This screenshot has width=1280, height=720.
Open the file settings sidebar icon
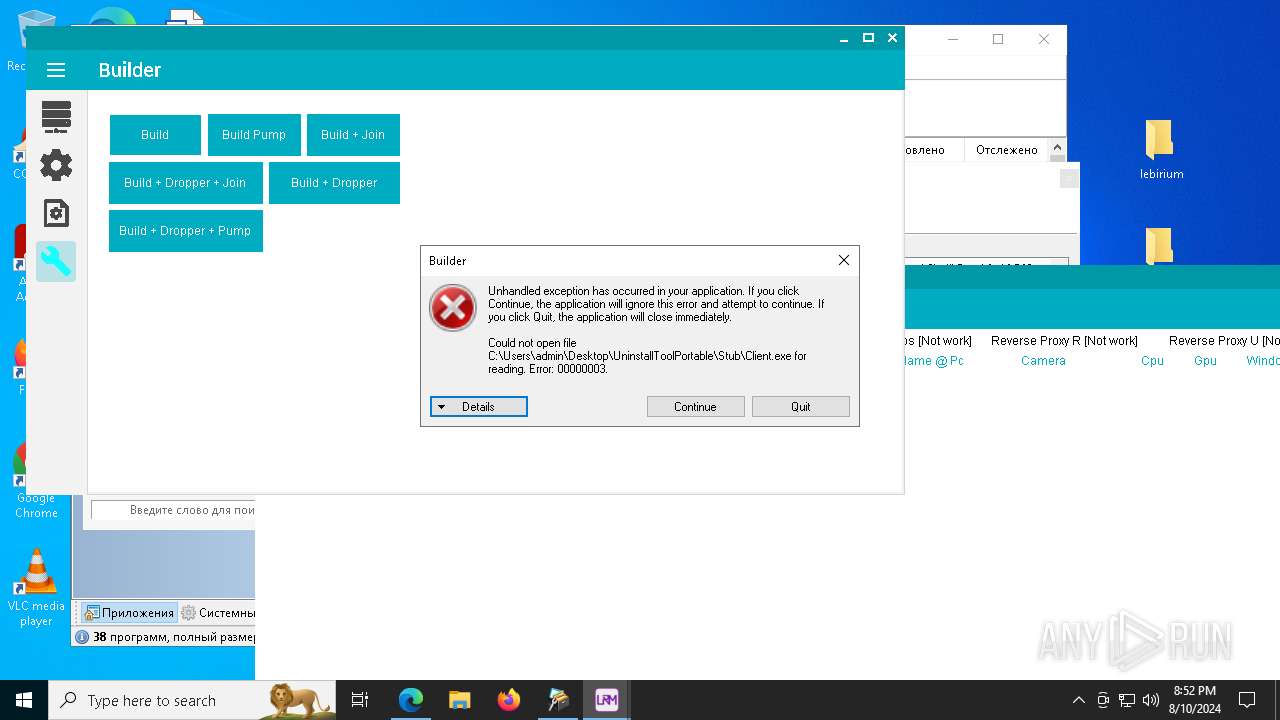(56, 213)
